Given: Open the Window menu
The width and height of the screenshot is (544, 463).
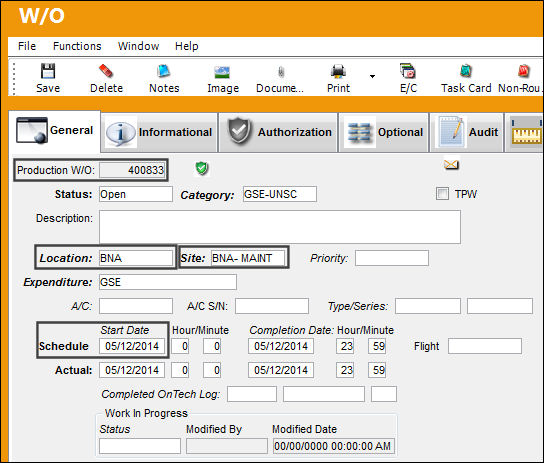Looking at the screenshot, I should [138, 46].
